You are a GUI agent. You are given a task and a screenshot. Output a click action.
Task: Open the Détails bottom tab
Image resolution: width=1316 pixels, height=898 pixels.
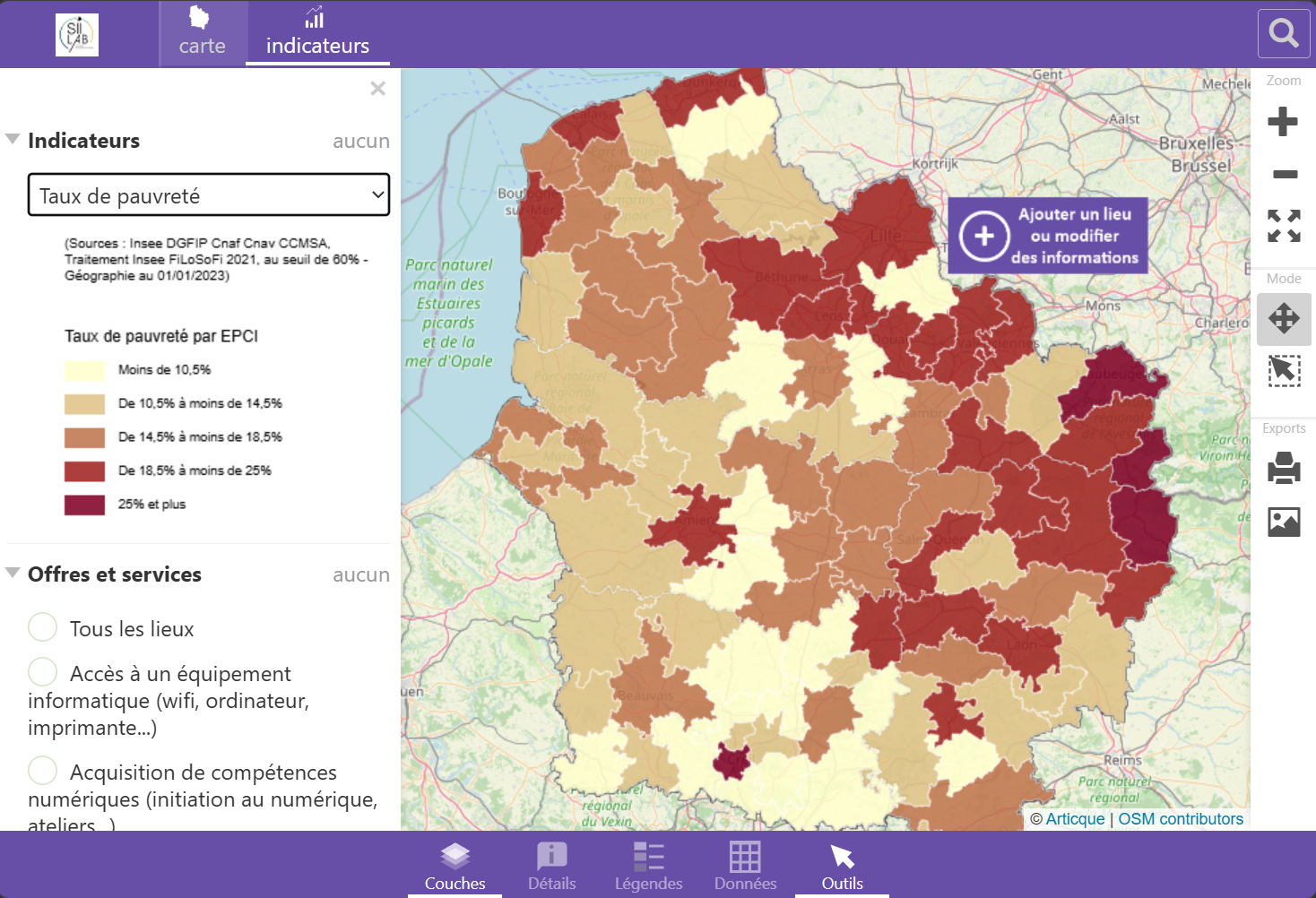[x=552, y=866]
